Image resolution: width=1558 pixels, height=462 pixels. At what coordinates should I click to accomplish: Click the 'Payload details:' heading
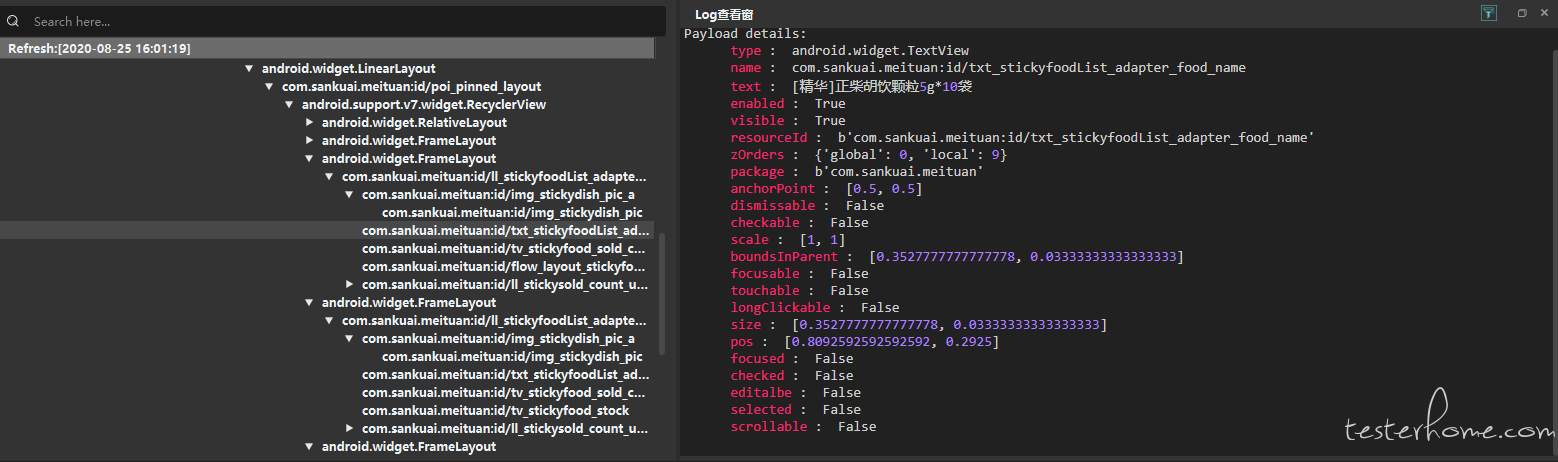745,34
